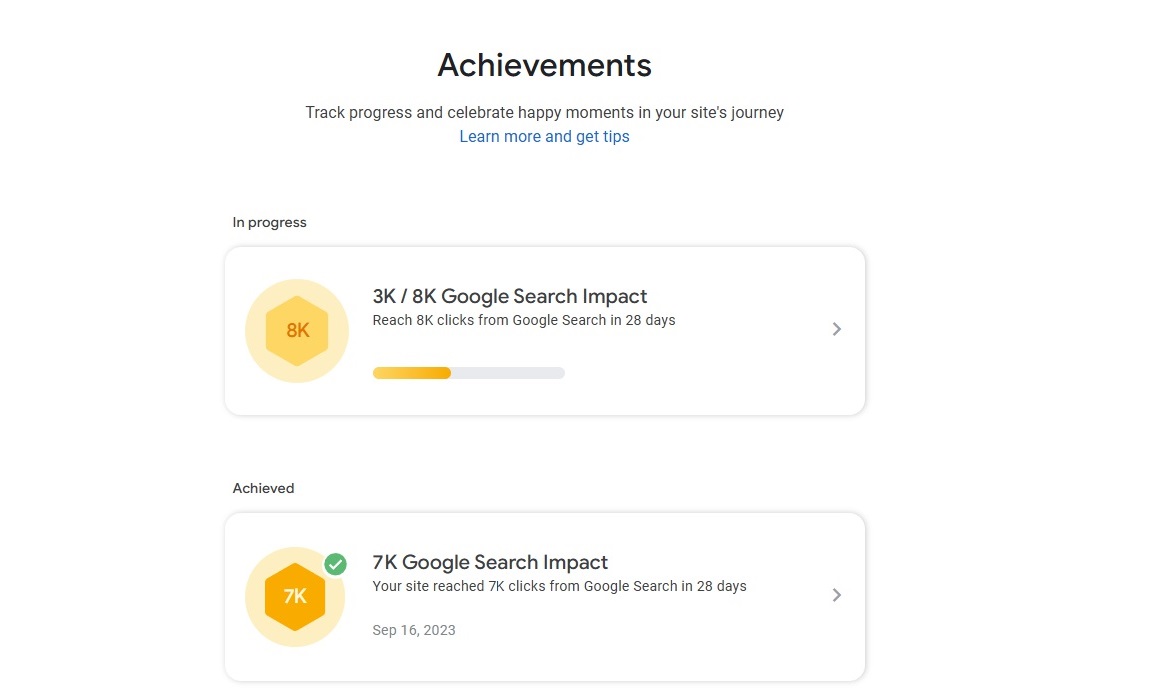Click the 7K Google Search Impact heading
Screen dimensions: 1170x695
tap(490, 562)
